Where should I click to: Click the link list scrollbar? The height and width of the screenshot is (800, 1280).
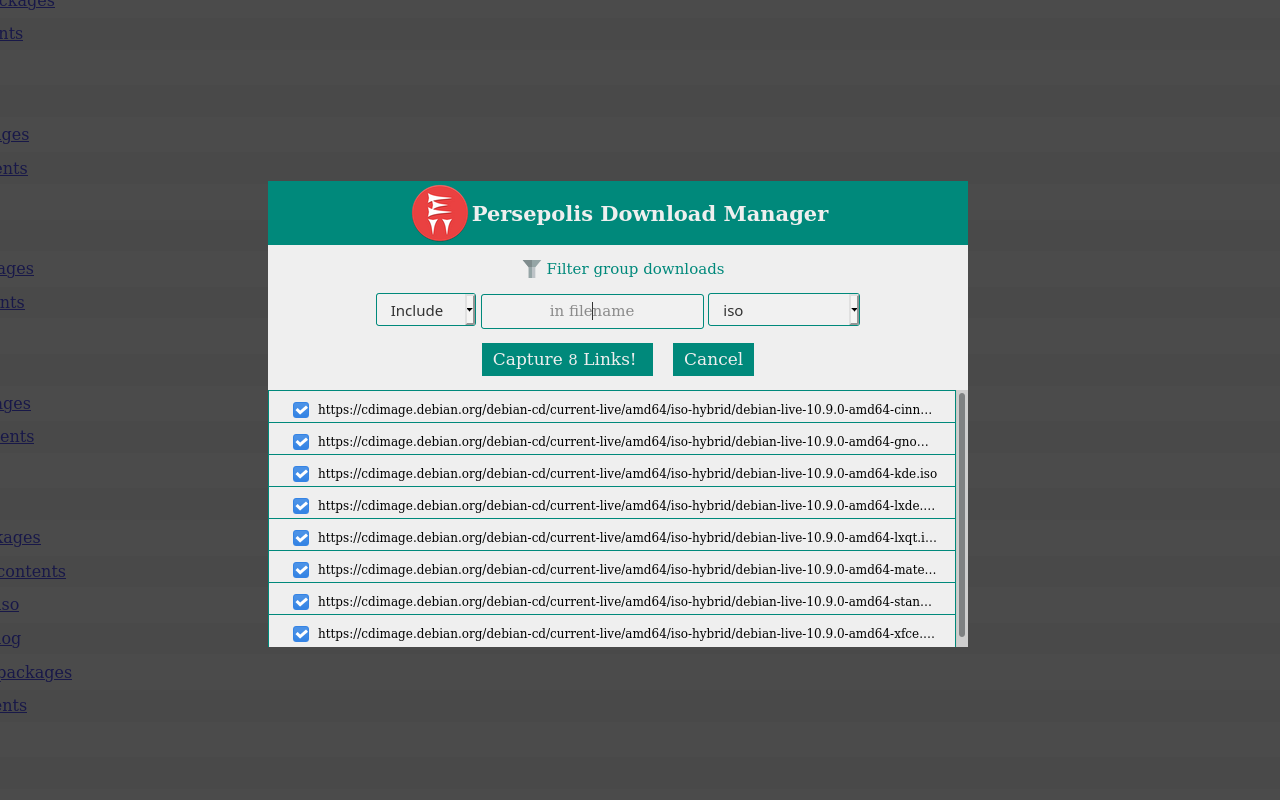[961, 520]
